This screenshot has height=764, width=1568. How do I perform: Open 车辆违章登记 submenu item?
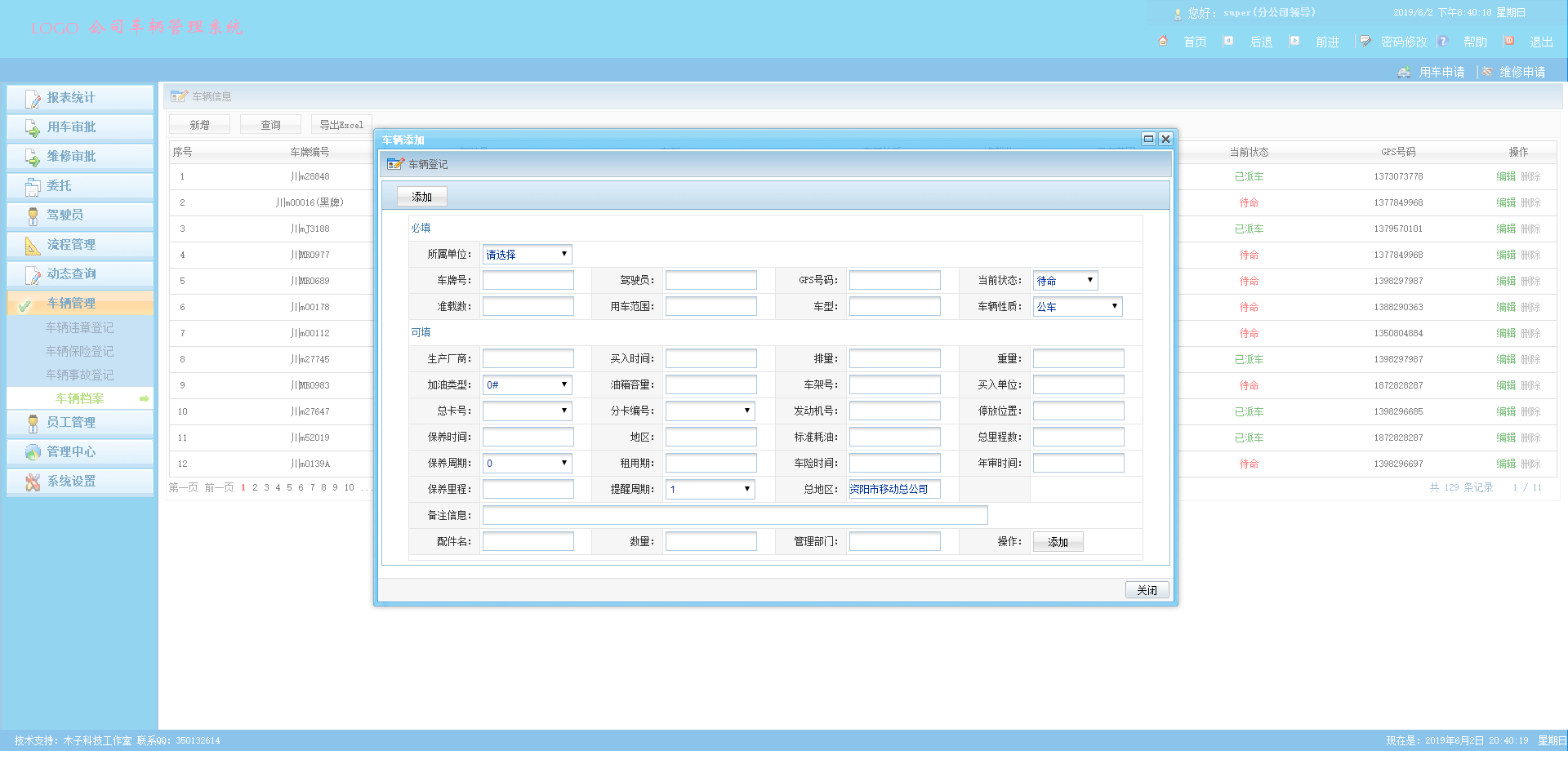80,327
